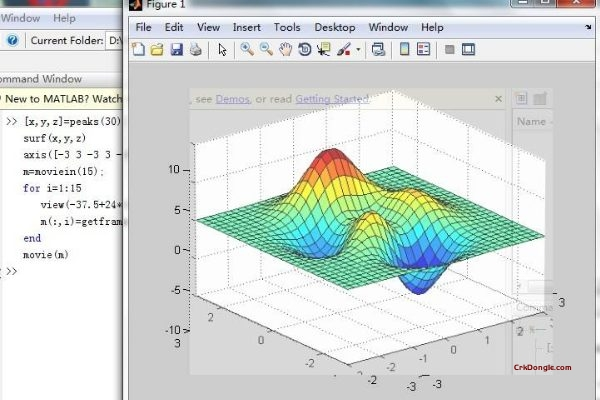
Task: Open the Tools menu in Figure window
Action: click(x=287, y=28)
